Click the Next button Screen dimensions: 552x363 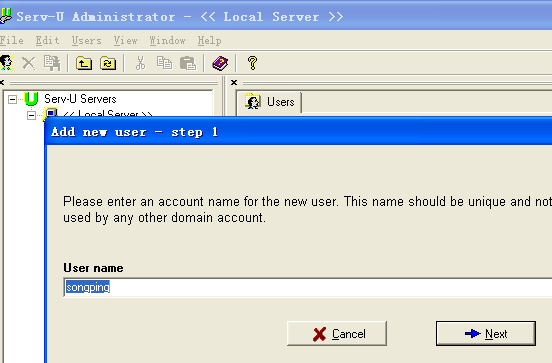[x=486, y=333]
